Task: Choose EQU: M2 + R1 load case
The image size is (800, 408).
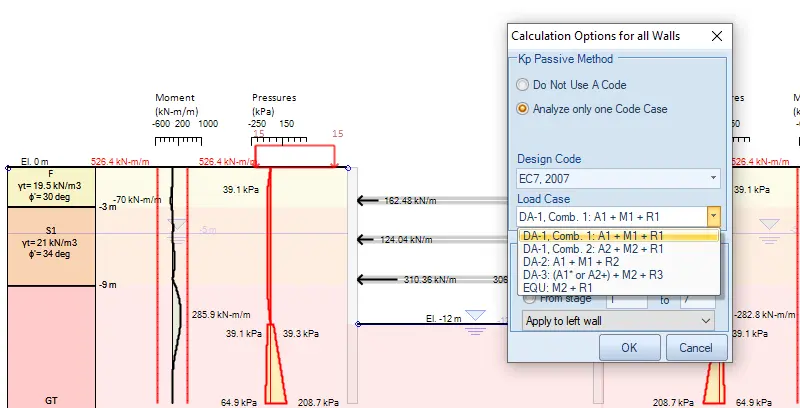Action: pyautogui.click(x=618, y=288)
